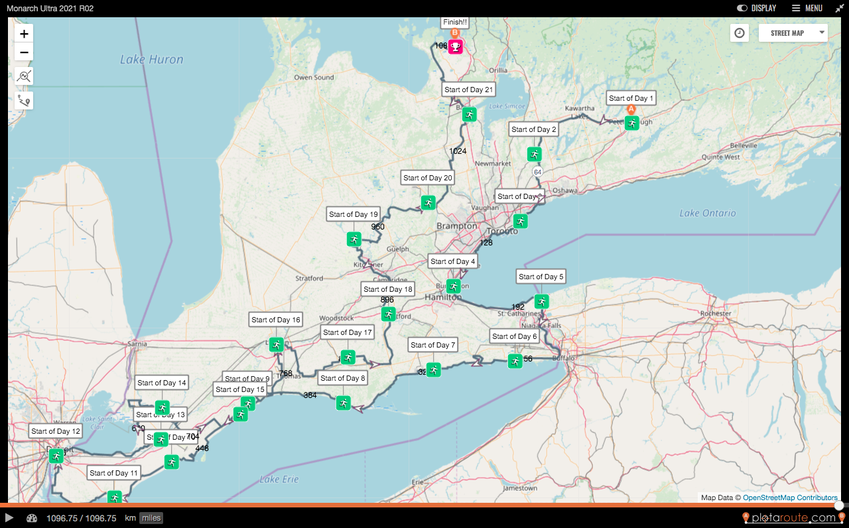Open the OpenStreetMap Contributors link
The image size is (849, 528).
[789, 497]
